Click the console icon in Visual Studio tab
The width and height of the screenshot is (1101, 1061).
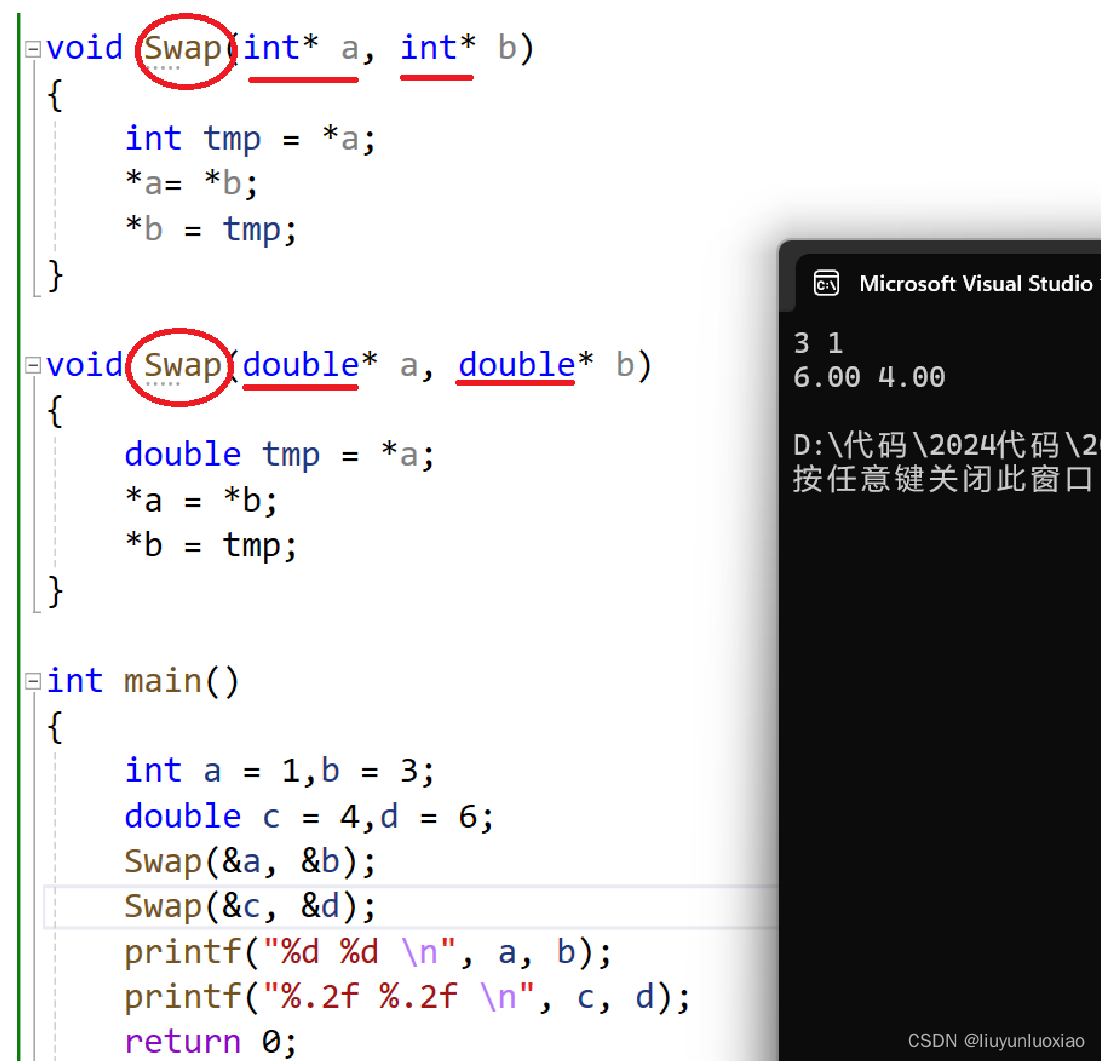tap(826, 284)
